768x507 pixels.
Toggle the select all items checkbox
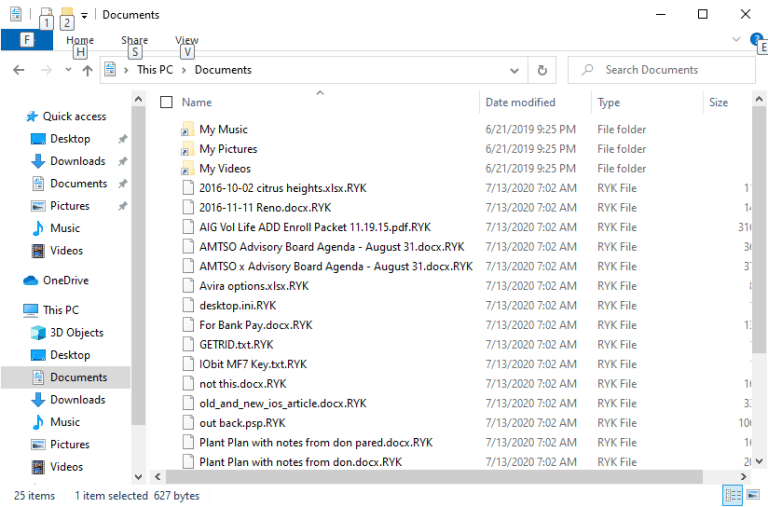tap(167, 102)
